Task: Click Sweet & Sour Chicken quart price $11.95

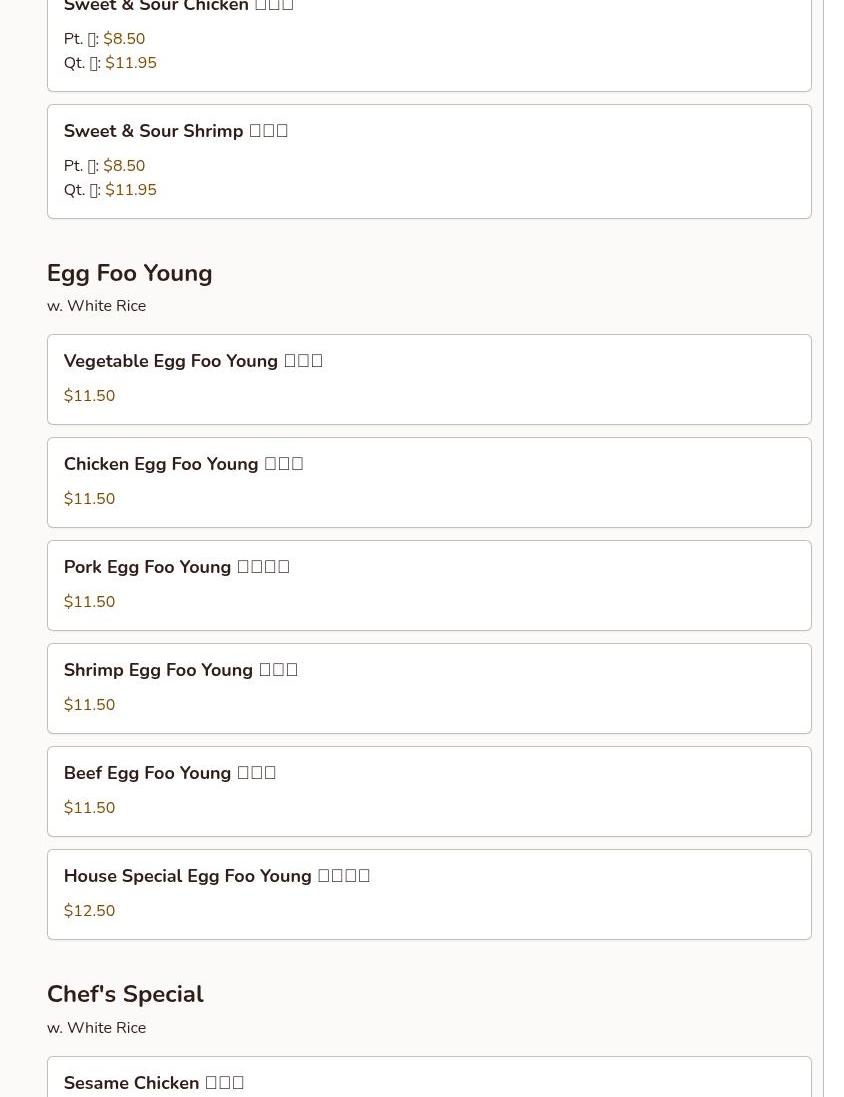Action: (x=131, y=63)
